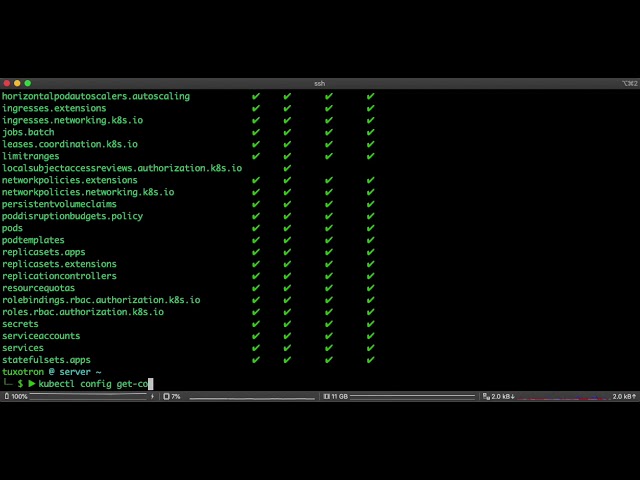This screenshot has height=480, width=640.
Task: Click the 'config' word in the command
Action: coord(96,384)
